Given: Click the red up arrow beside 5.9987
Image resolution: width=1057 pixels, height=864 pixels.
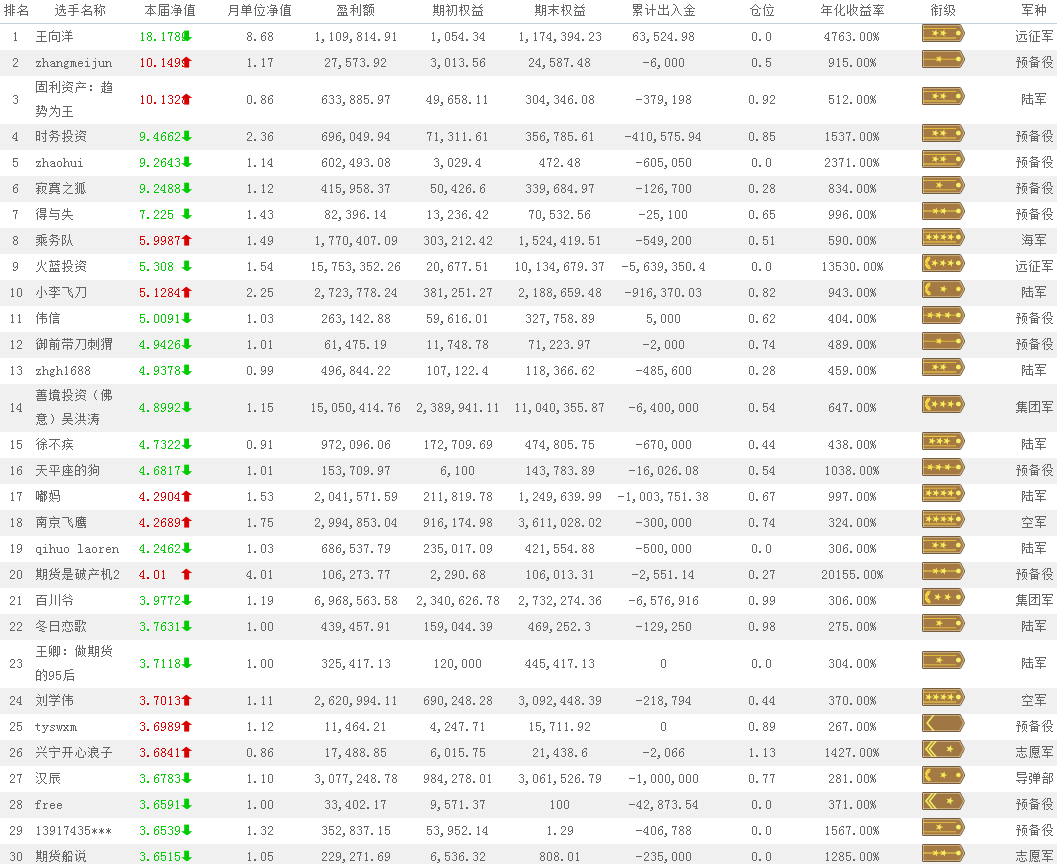Looking at the screenshot, I should (187, 241).
